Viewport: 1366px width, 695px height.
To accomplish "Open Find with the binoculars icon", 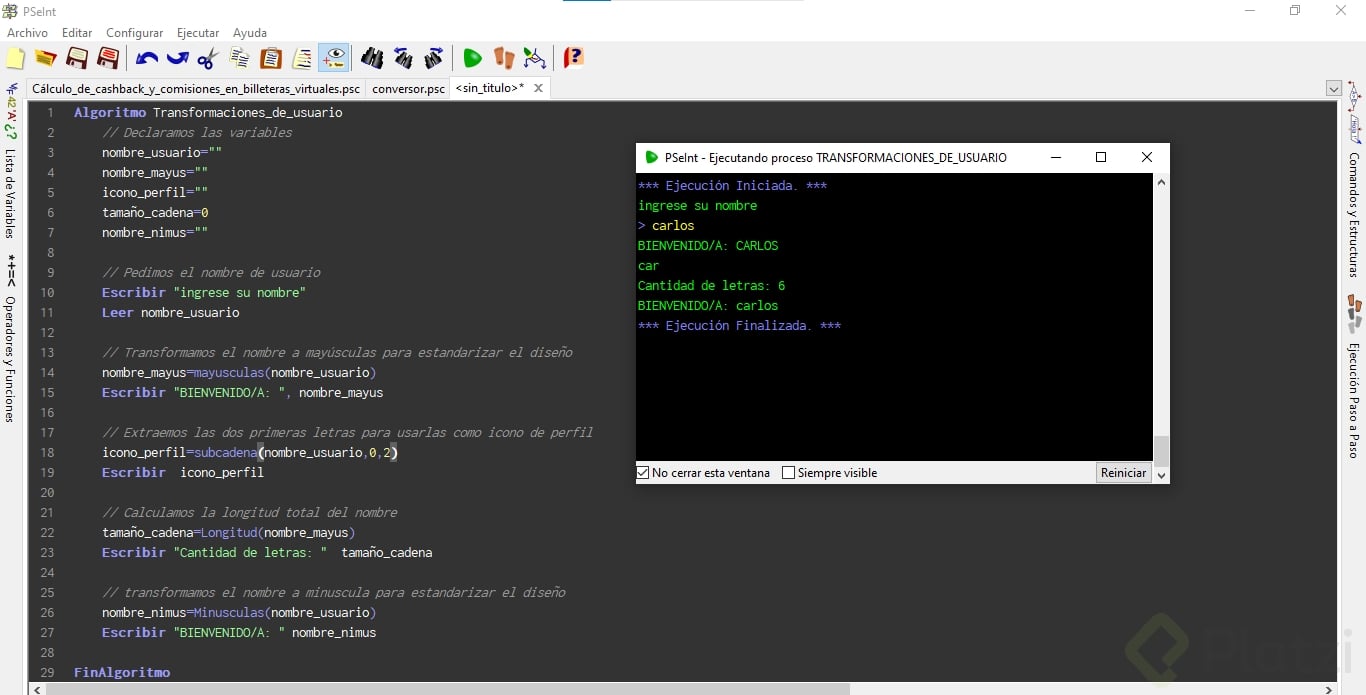I will (372, 58).
